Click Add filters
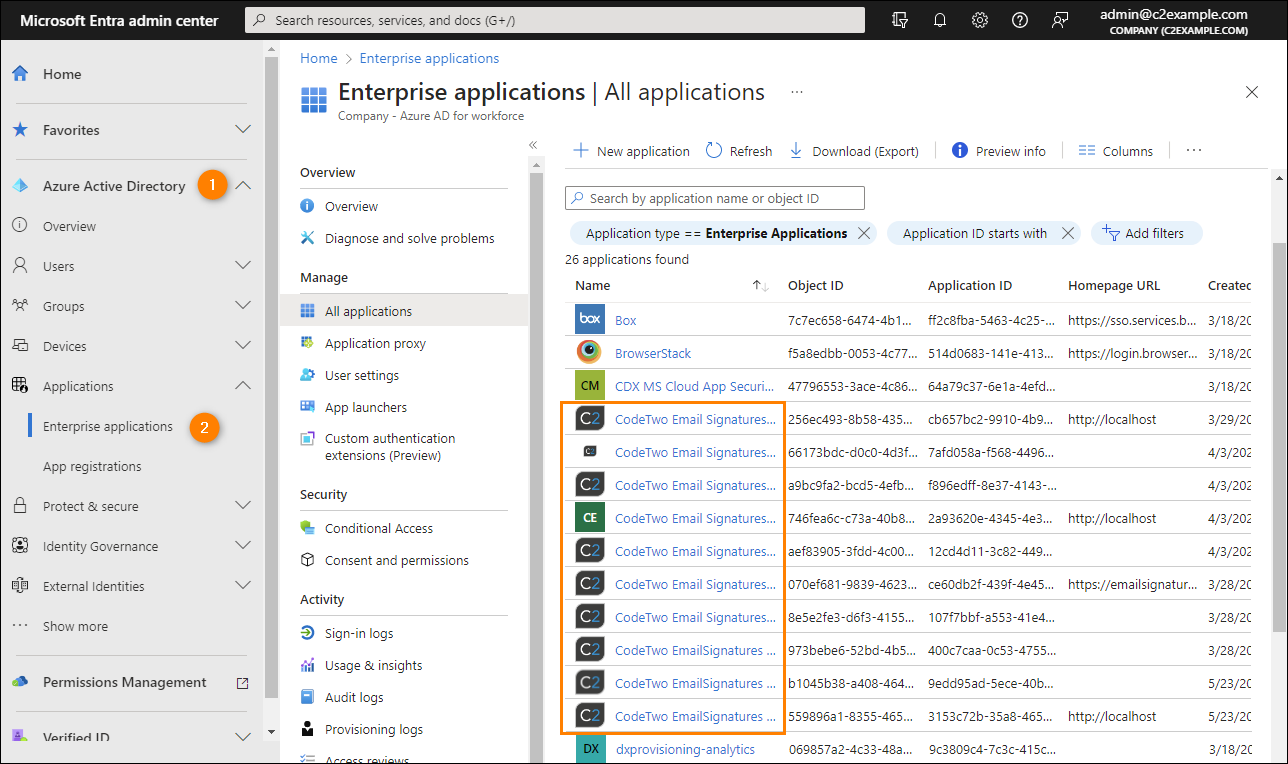Screen dimensions: 1288x764 (1146, 233)
